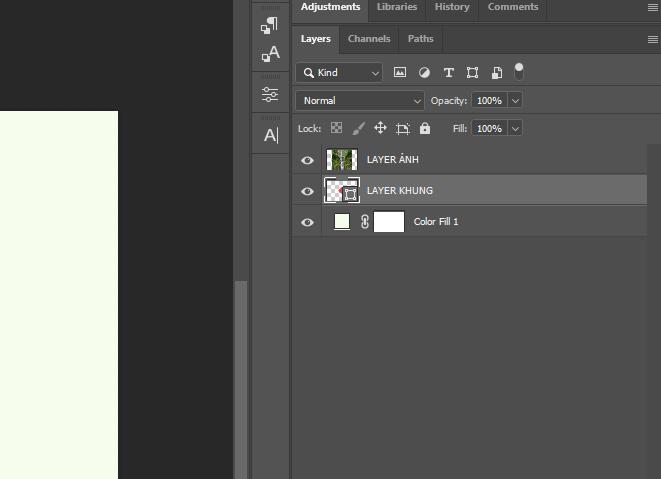Click the Fill label

click(460, 129)
